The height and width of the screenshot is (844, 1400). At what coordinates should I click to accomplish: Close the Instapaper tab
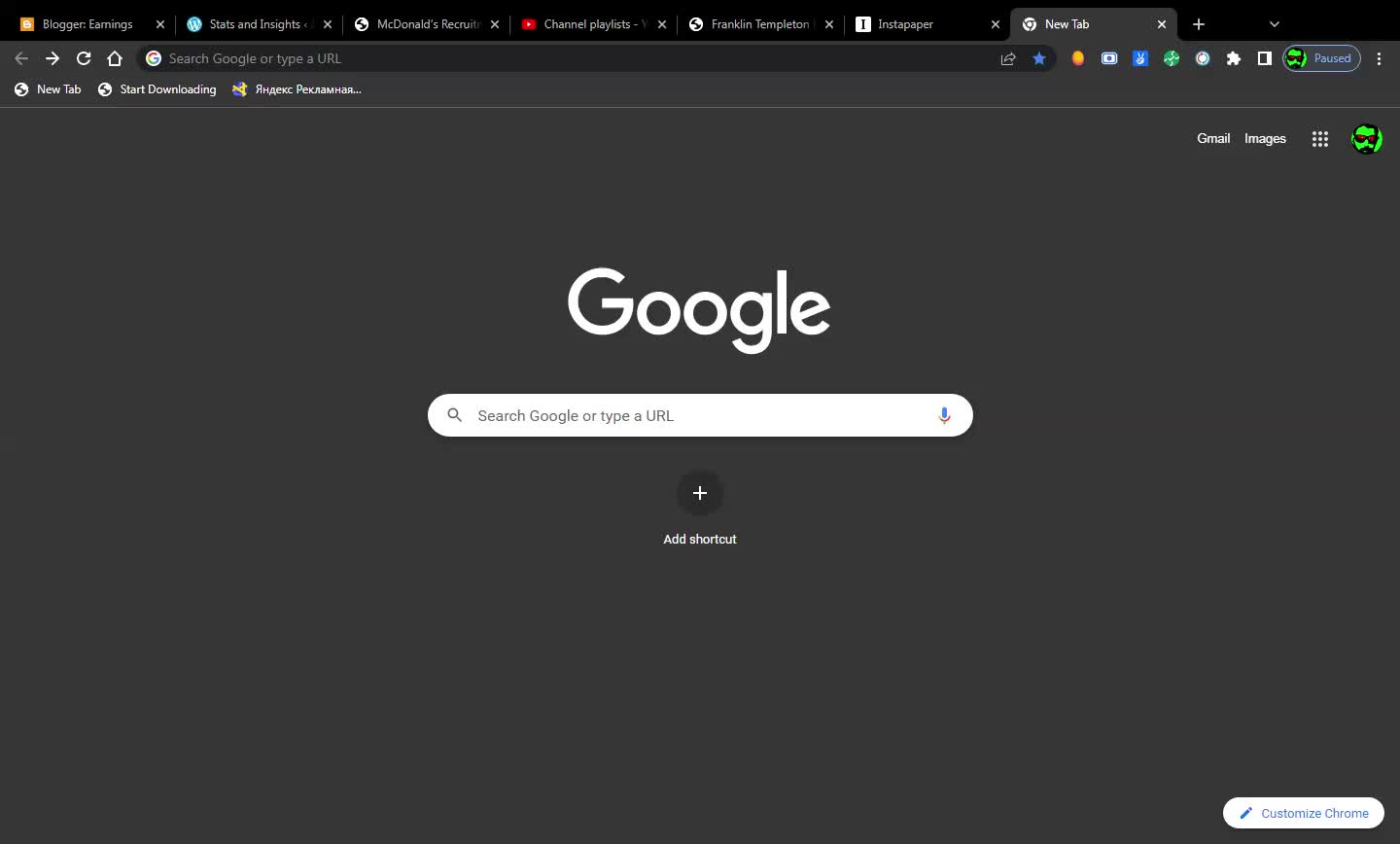[x=996, y=24]
